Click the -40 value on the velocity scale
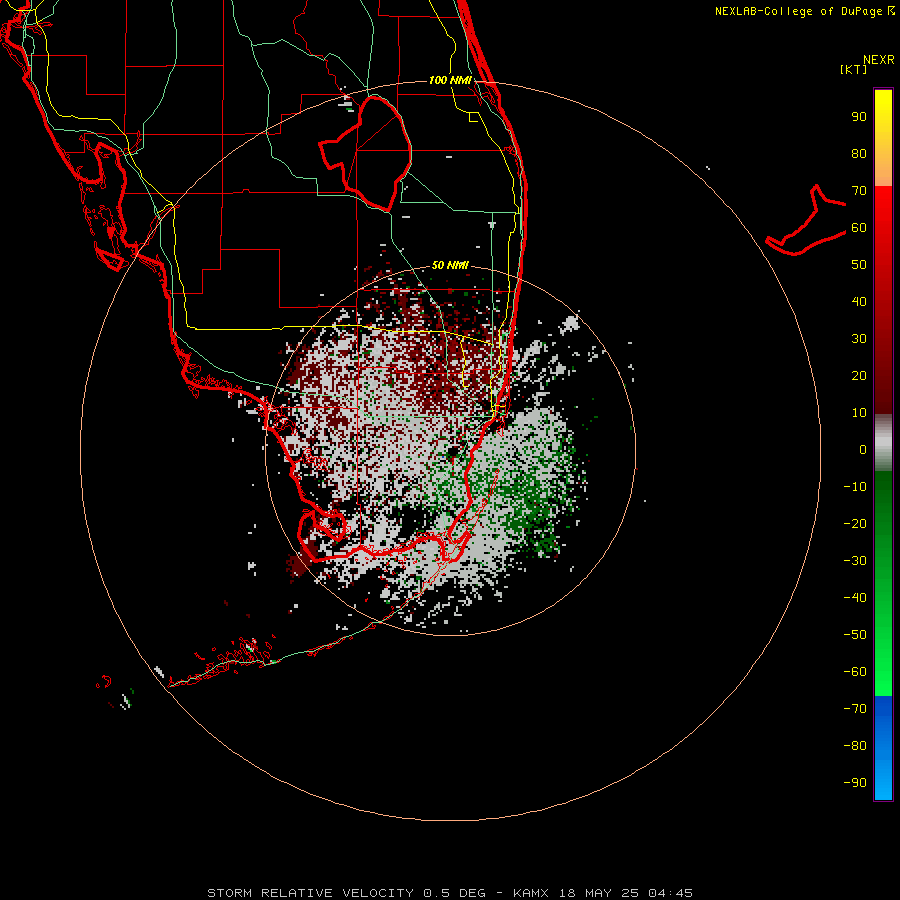 click(x=855, y=598)
